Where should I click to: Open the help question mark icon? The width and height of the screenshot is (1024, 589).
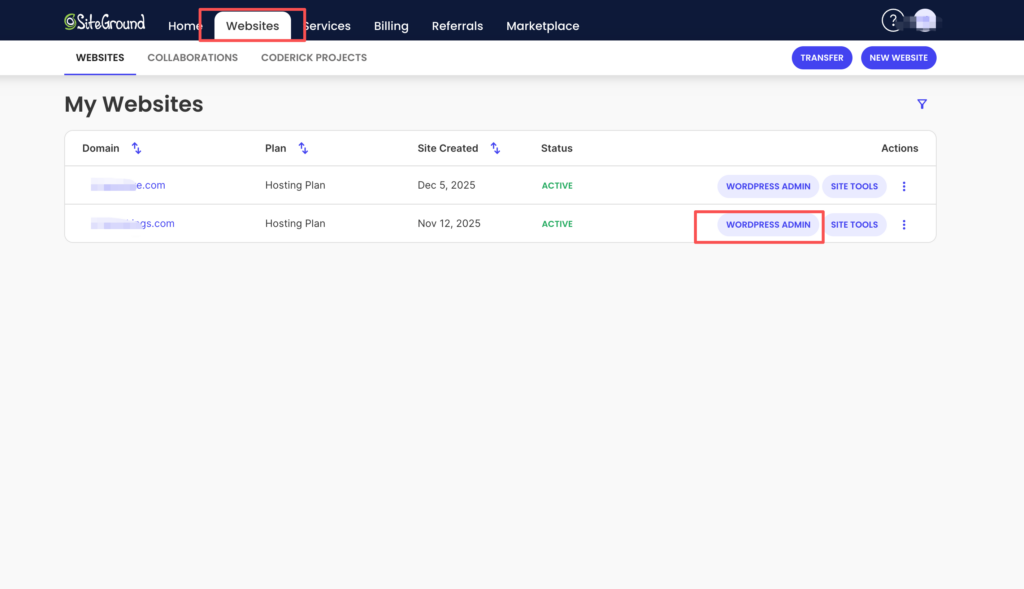[892, 21]
